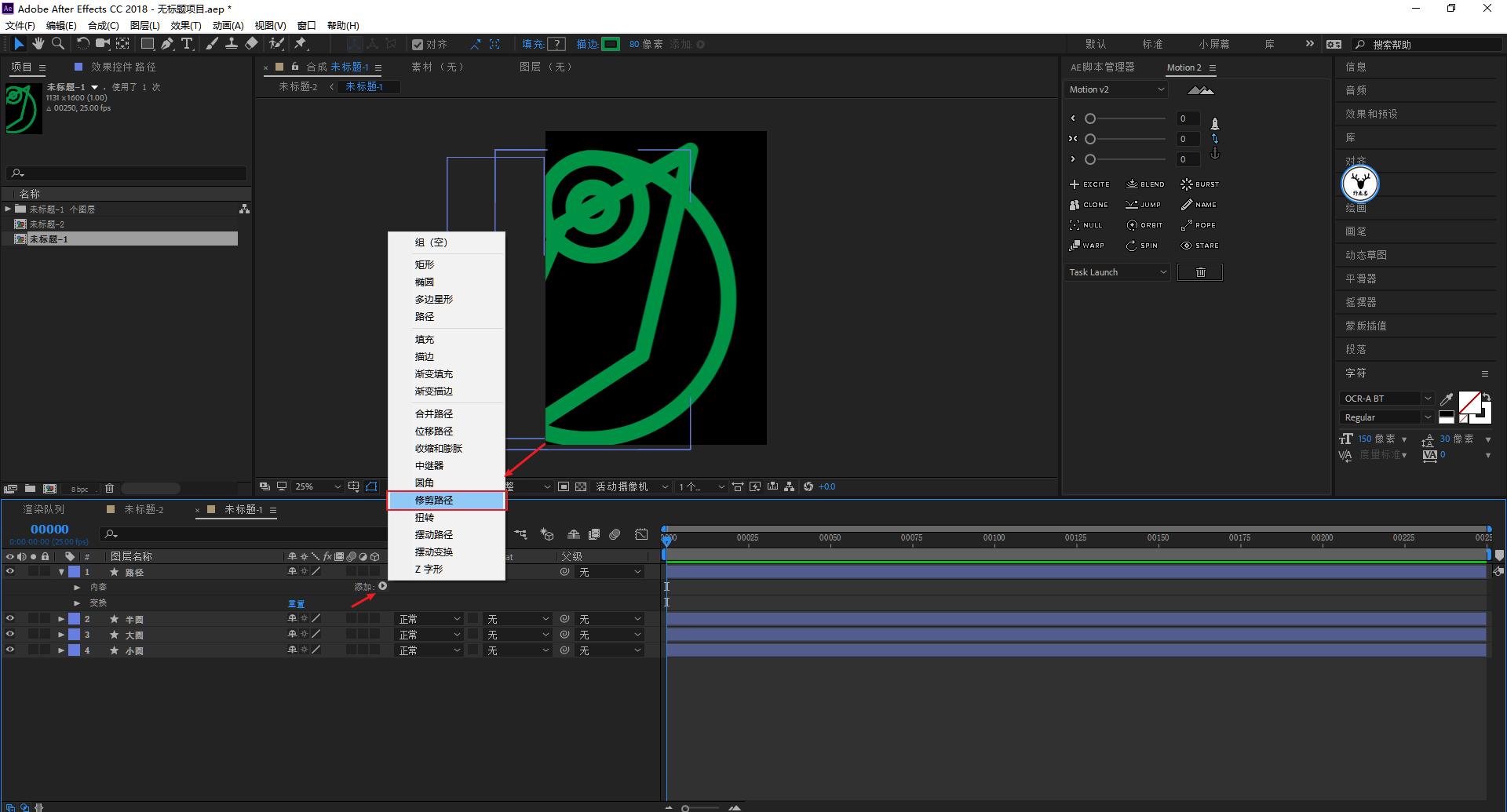
Task: Hide layer 2 半圆 with eye icon
Action: coord(10,619)
